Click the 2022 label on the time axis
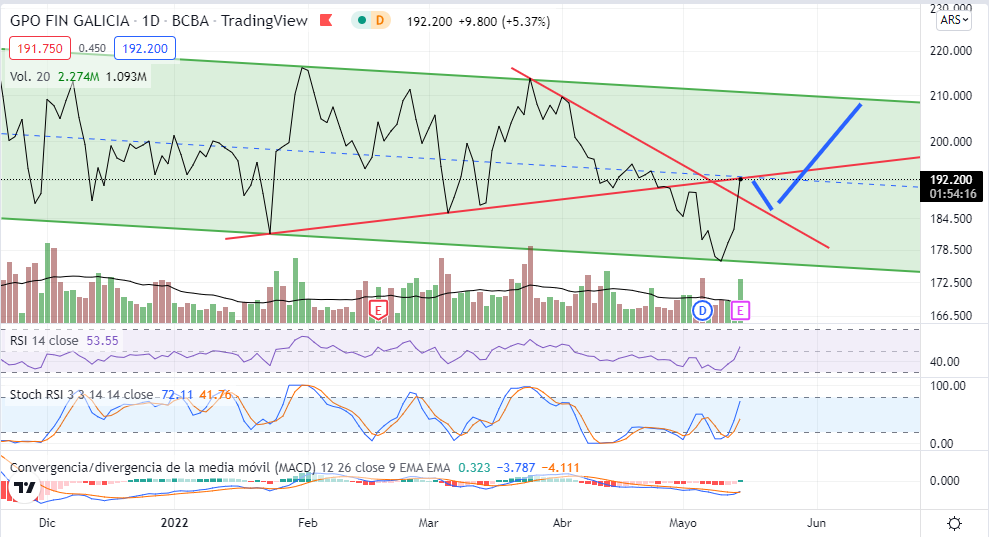989x537 pixels. pyautogui.click(x=175, y=523)
